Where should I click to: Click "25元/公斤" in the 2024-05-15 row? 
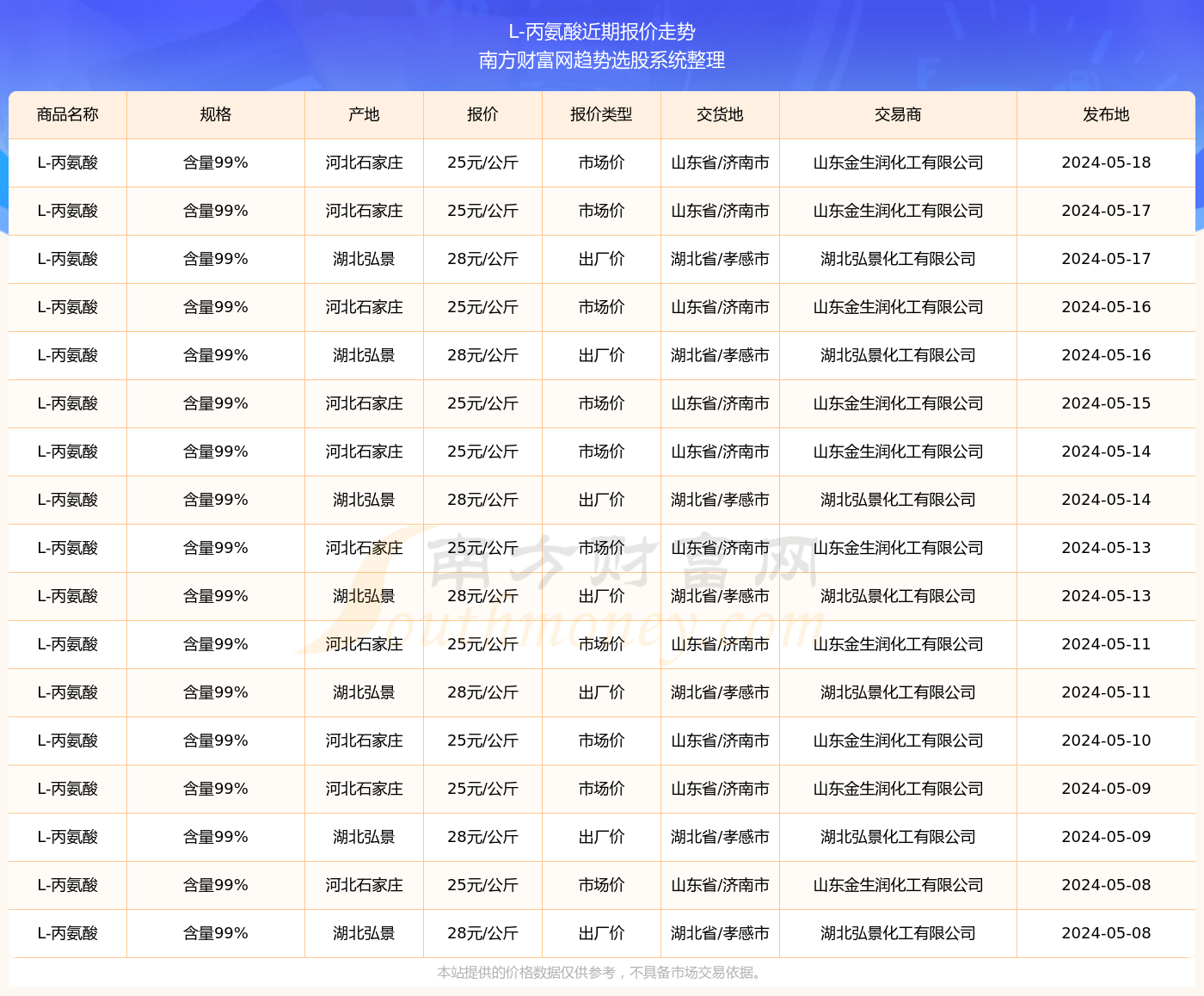[482, 403]
